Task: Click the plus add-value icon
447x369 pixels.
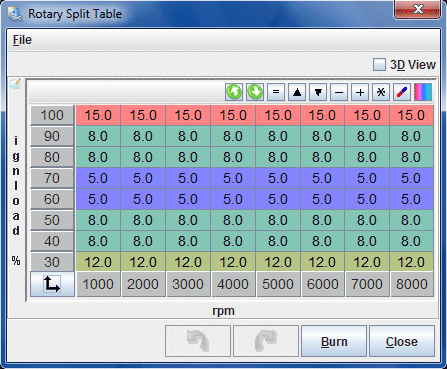Action: click(x=360, y=92)
